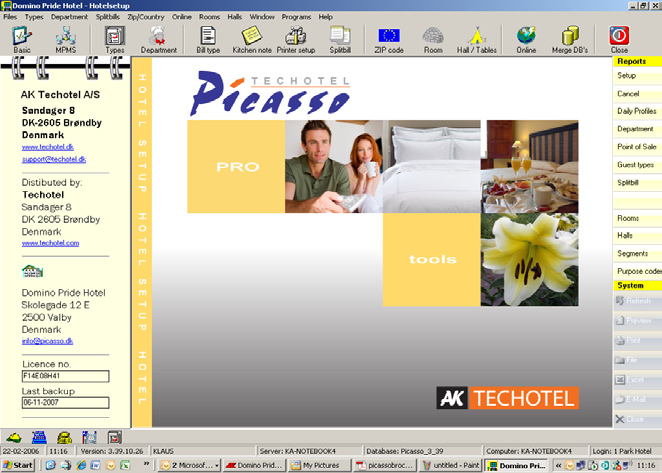Image resolution: width=662 pixels, height=473 pixels.
Task: Click the Refresh item under System
Action: click(638, 301)
